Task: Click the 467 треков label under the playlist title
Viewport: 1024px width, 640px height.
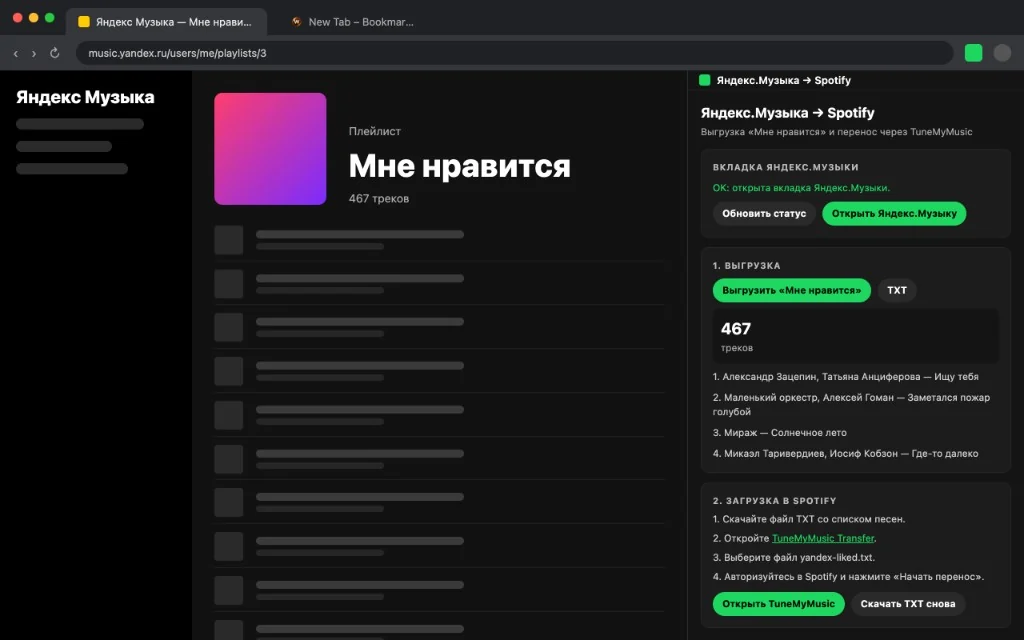Action: [x=379, y=199]
